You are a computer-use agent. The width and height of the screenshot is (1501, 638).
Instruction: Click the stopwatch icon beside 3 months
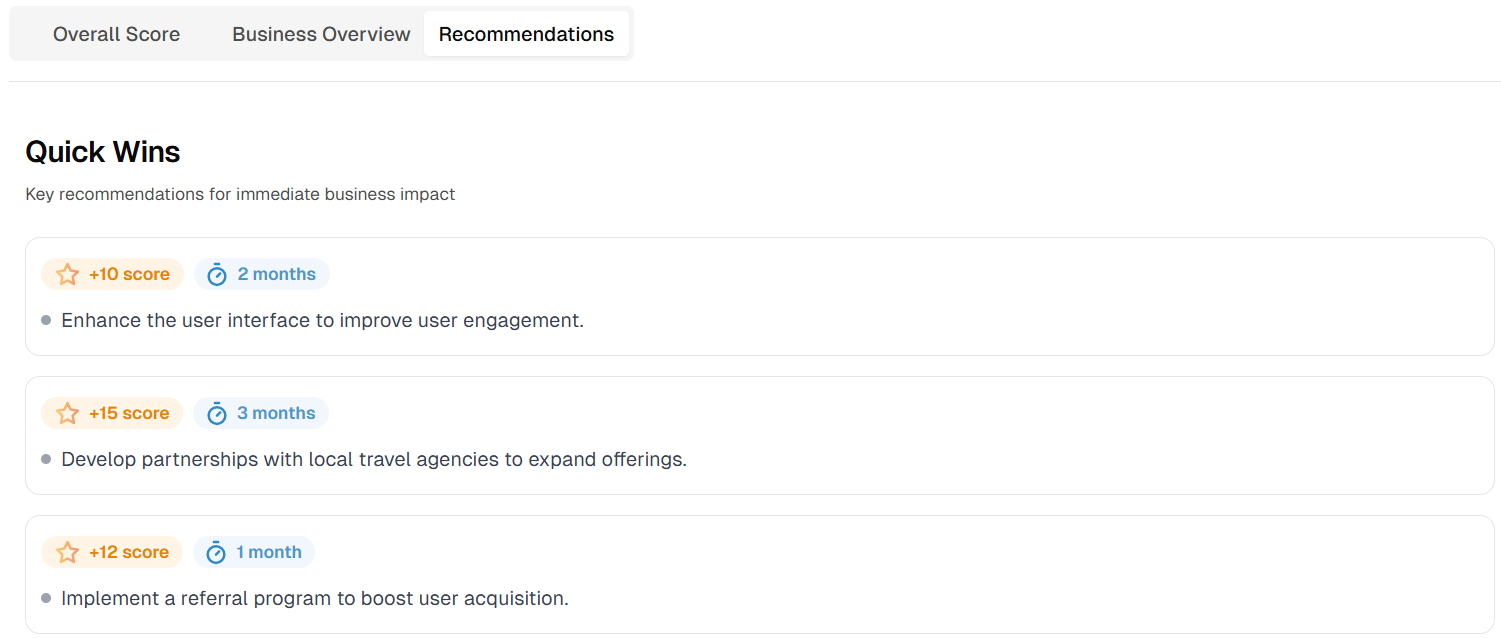217,413
